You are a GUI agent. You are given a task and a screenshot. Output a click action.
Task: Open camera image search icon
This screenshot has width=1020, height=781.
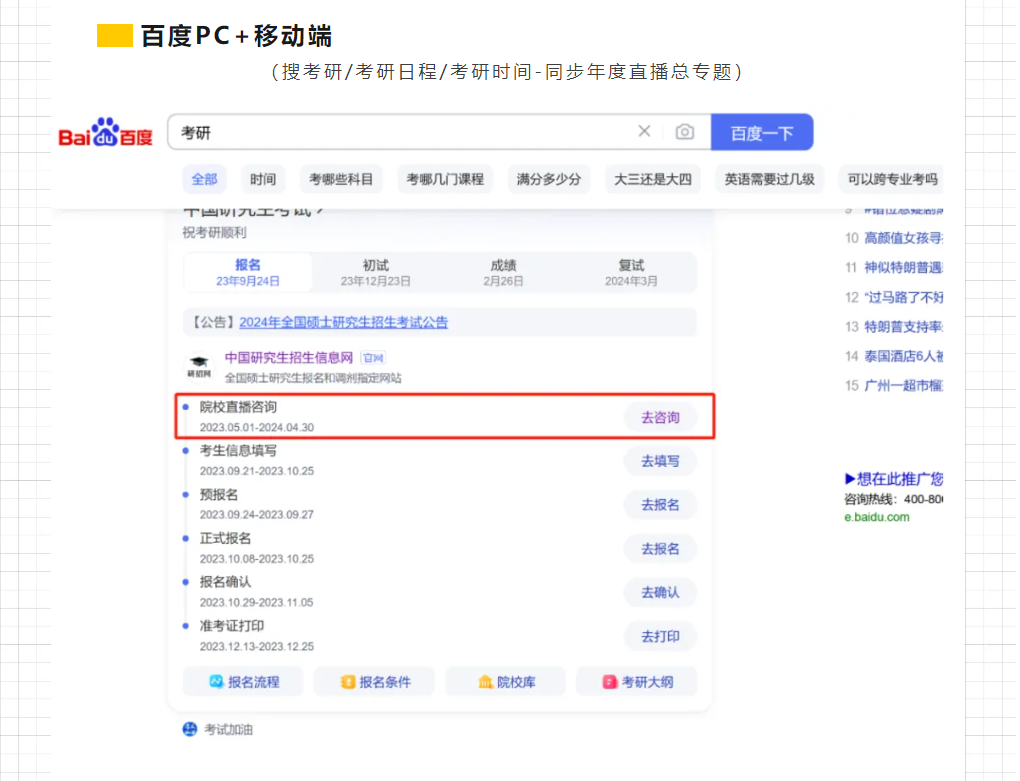[684, 132]
